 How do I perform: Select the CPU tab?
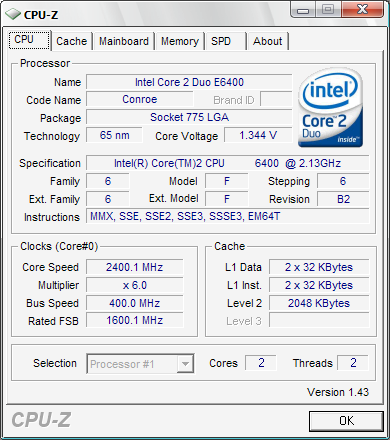(x=29, y=40)
